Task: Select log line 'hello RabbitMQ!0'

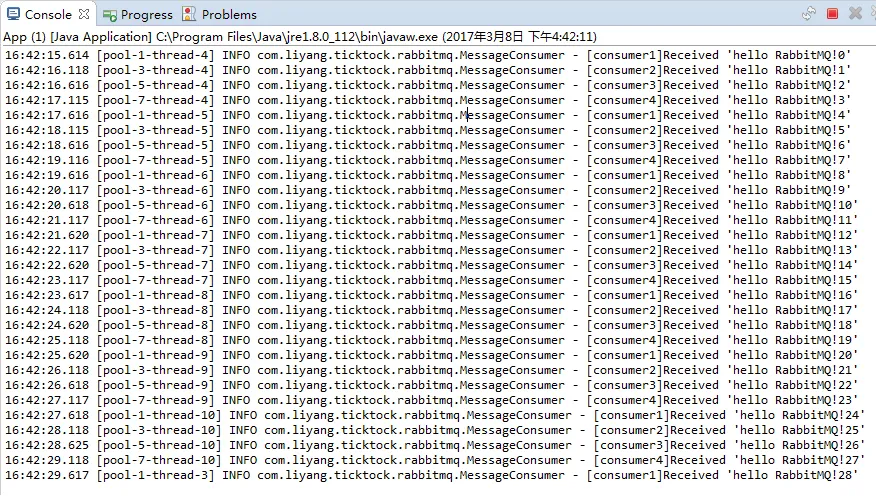Action: (428, 55)
